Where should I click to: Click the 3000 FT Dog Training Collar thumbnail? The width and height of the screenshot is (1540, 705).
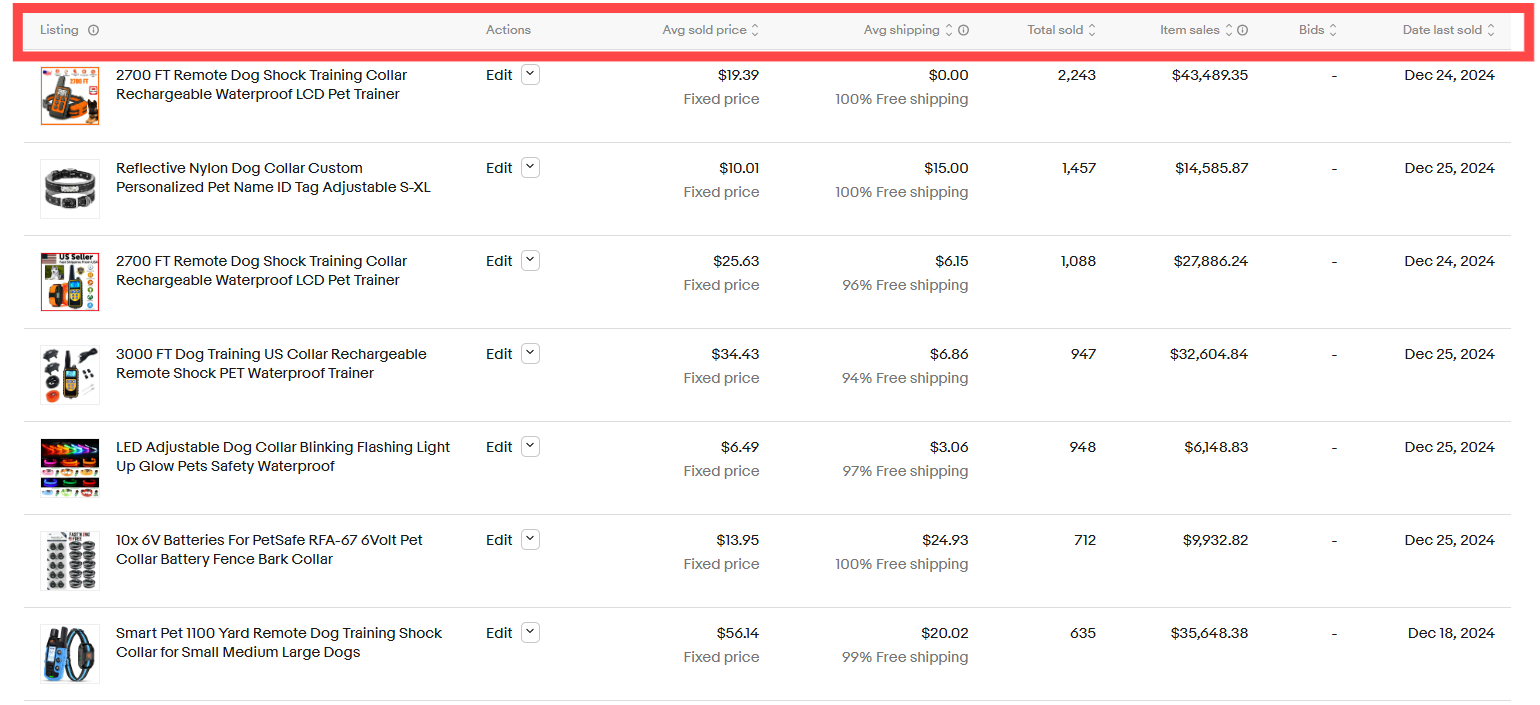pos(70,375)
